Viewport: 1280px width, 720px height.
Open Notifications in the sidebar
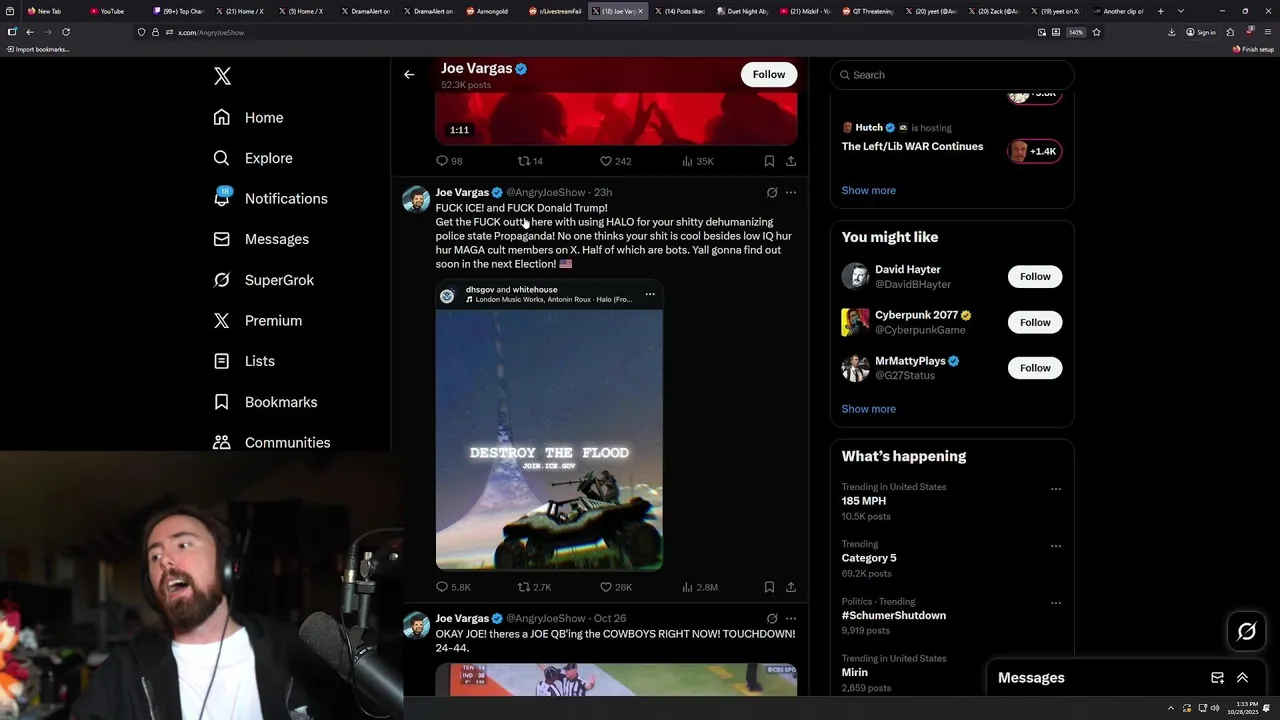(x=270, y=198)
